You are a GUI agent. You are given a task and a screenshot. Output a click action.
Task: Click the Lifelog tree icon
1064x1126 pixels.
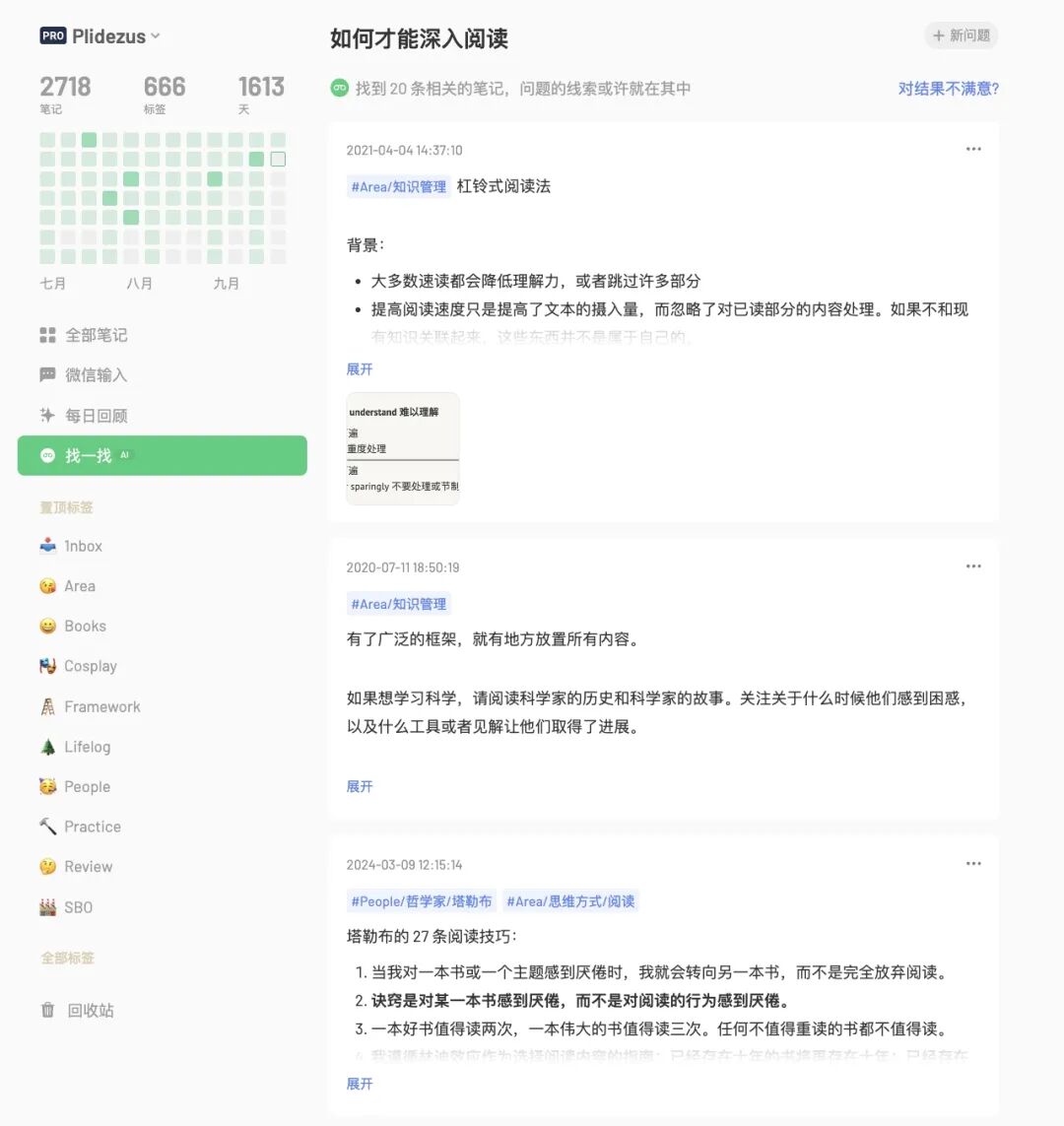(x=47, y=747)
